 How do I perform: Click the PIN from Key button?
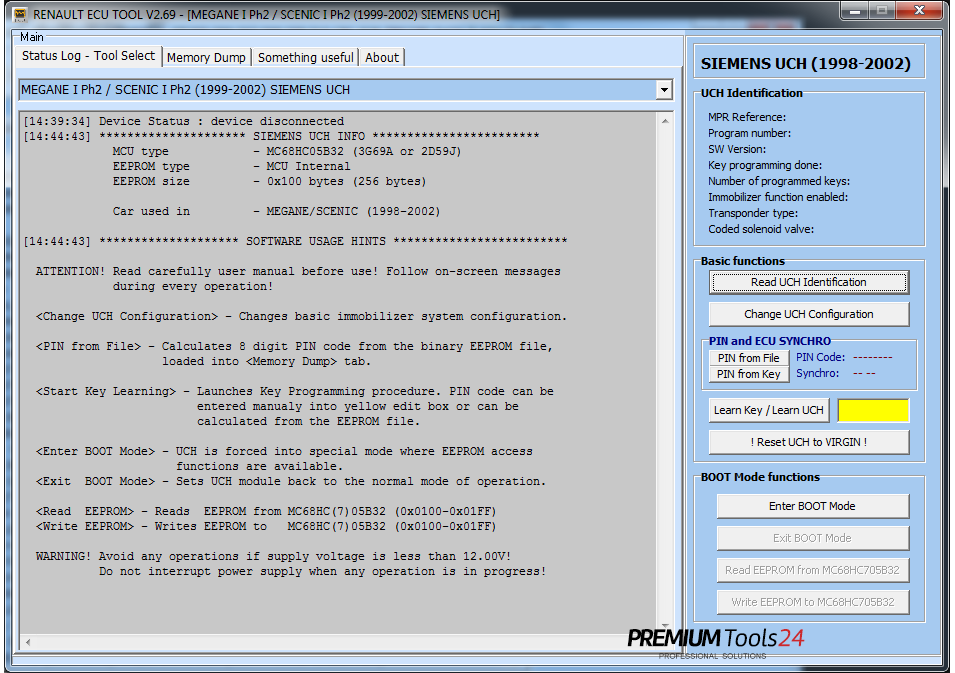(749, 374)
